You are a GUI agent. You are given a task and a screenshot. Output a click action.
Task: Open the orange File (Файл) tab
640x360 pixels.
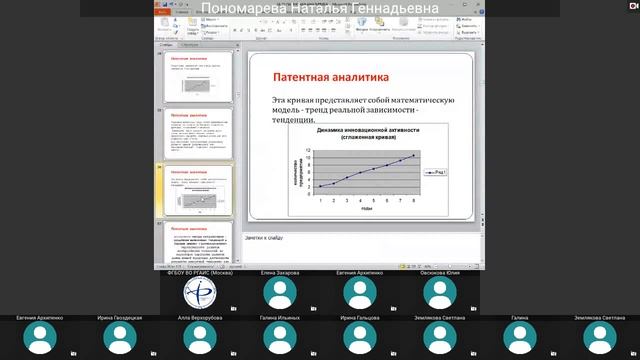[162, 12]
